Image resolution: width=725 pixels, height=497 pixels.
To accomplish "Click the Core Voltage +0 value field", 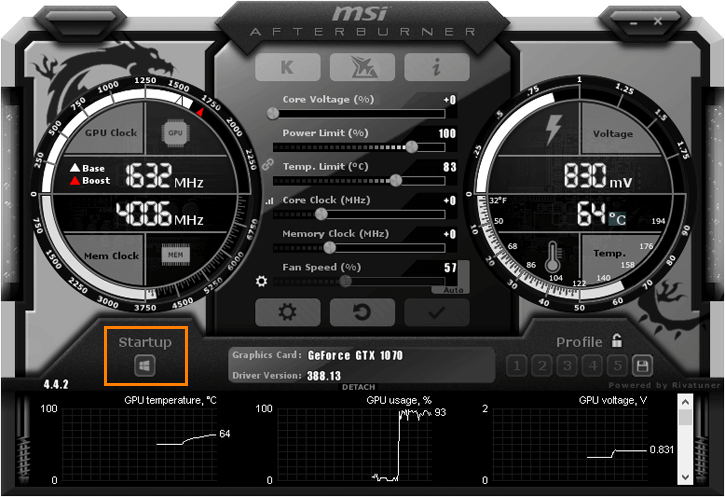I will (449, 100).
